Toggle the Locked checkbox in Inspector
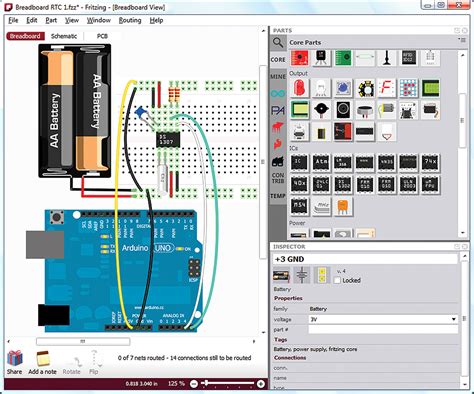Image resolution: width=474 pixels, height=394 pixels. point(337,280)
